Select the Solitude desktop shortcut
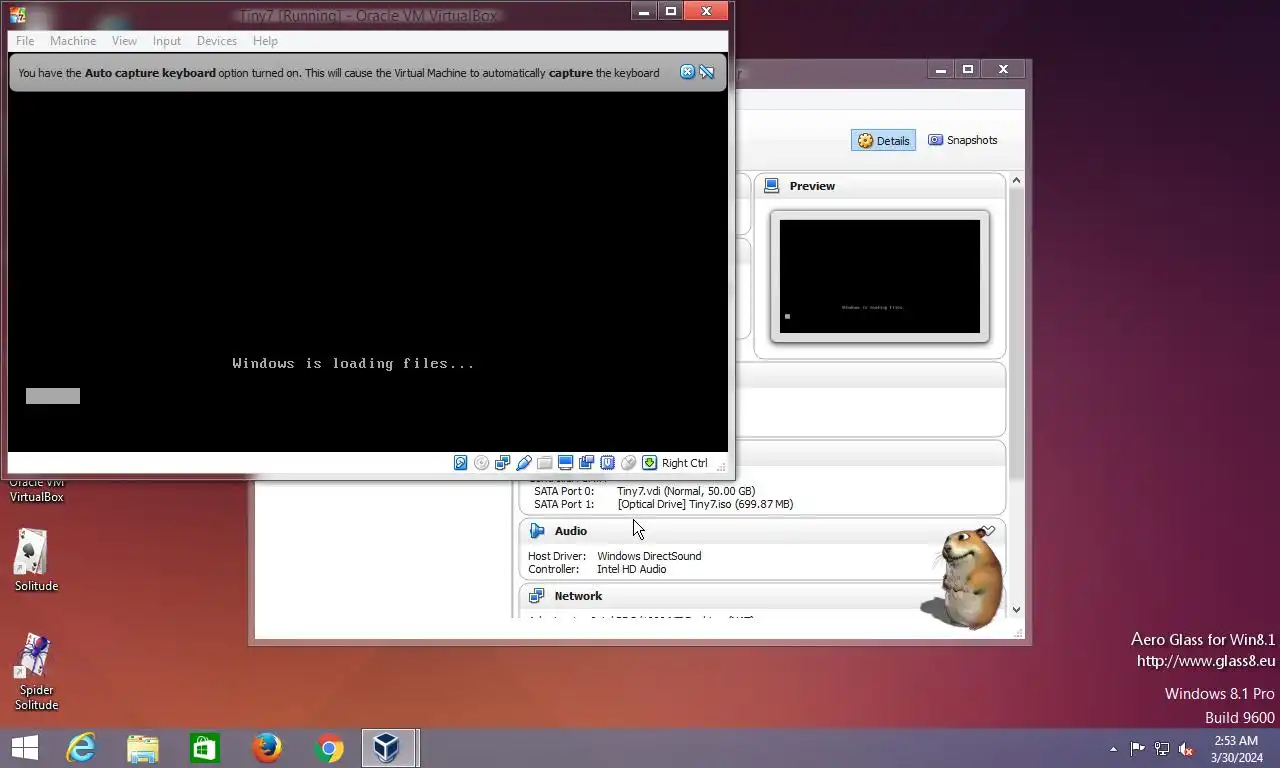The height and width of the screenshot is (768, 1280). click(36, 560)
